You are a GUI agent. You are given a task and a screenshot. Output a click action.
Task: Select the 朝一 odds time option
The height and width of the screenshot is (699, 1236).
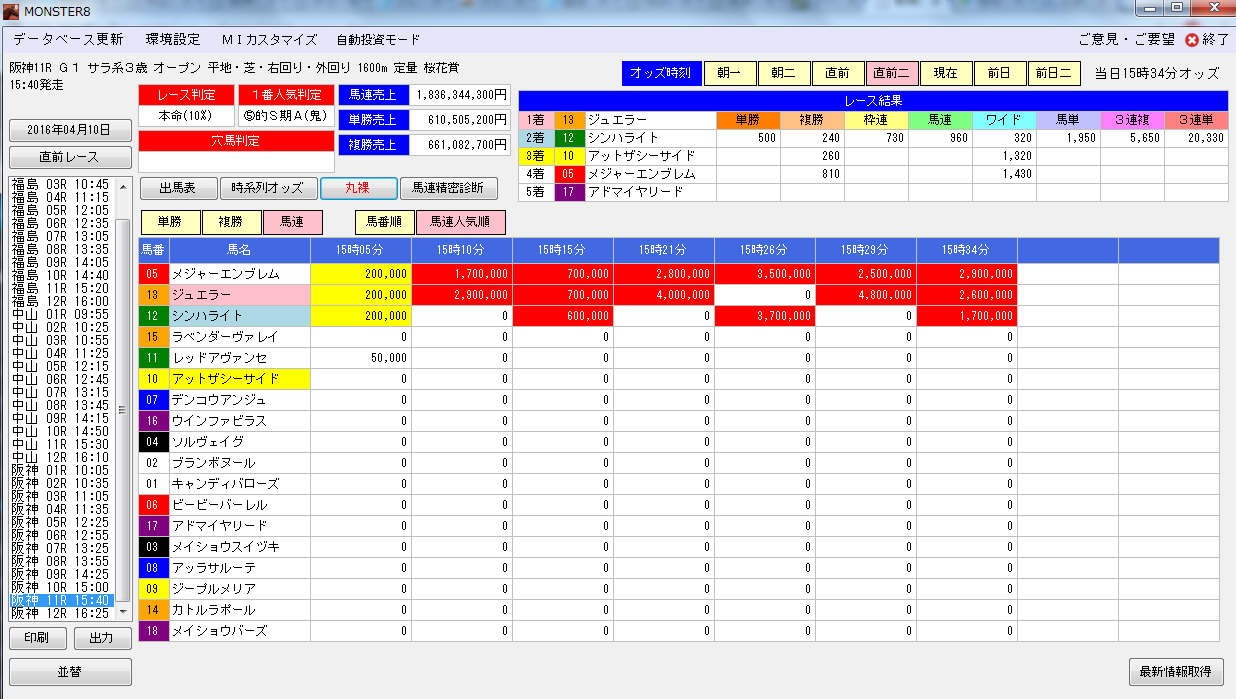coord(730,73)
